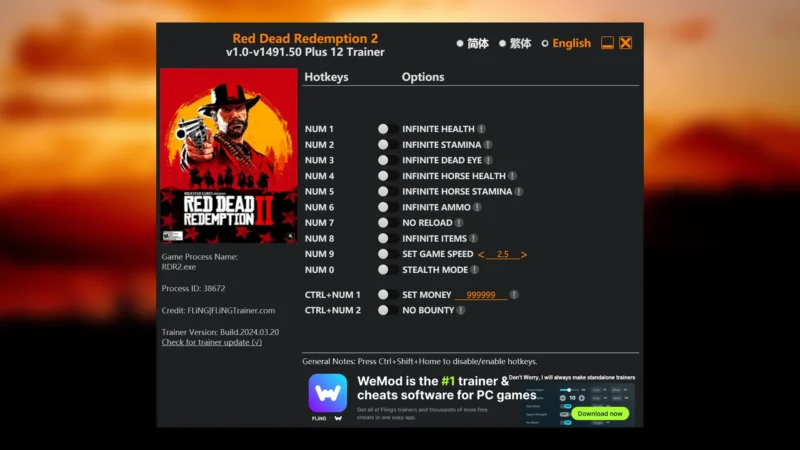Enable Infinite Dead Eye switch
Image resolution: width=800 pixels, height=450 pixels.
point(387,160)
